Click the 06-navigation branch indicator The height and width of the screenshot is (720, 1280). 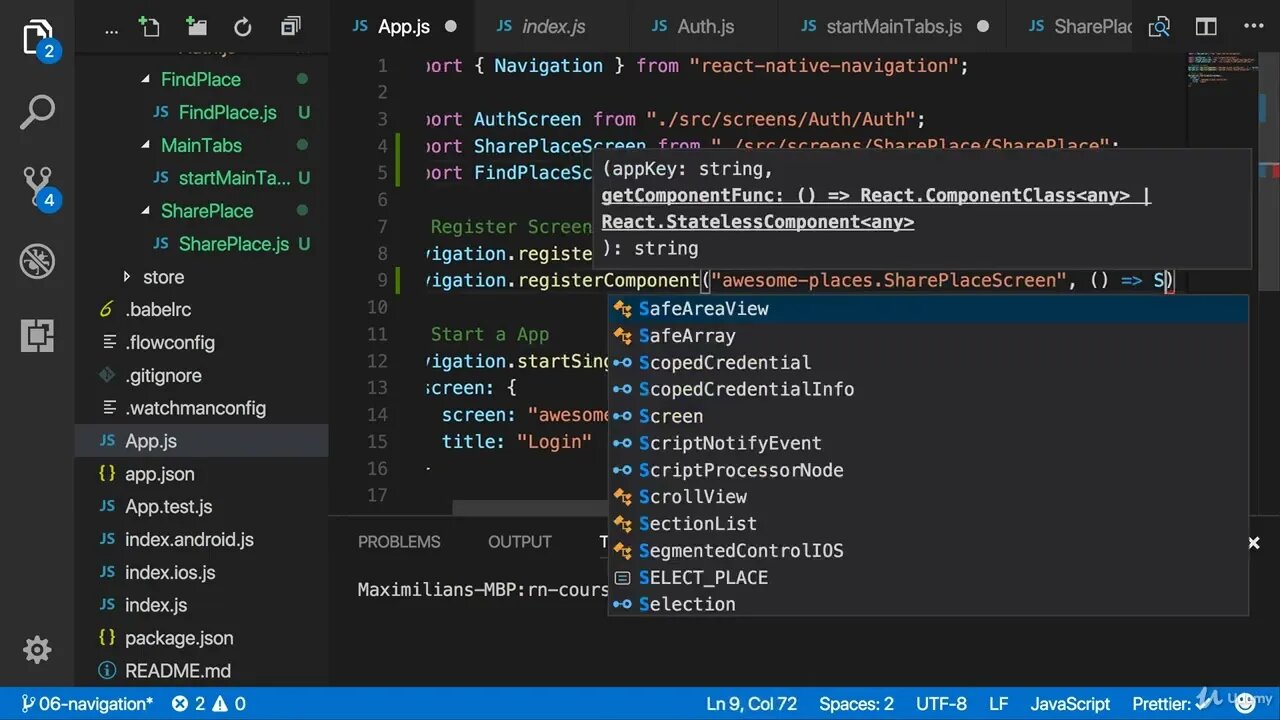pos(87,704)
